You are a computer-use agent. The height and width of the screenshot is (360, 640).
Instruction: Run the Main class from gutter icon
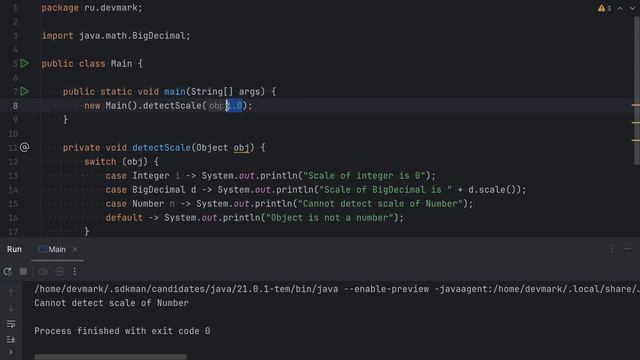(24, 64)
